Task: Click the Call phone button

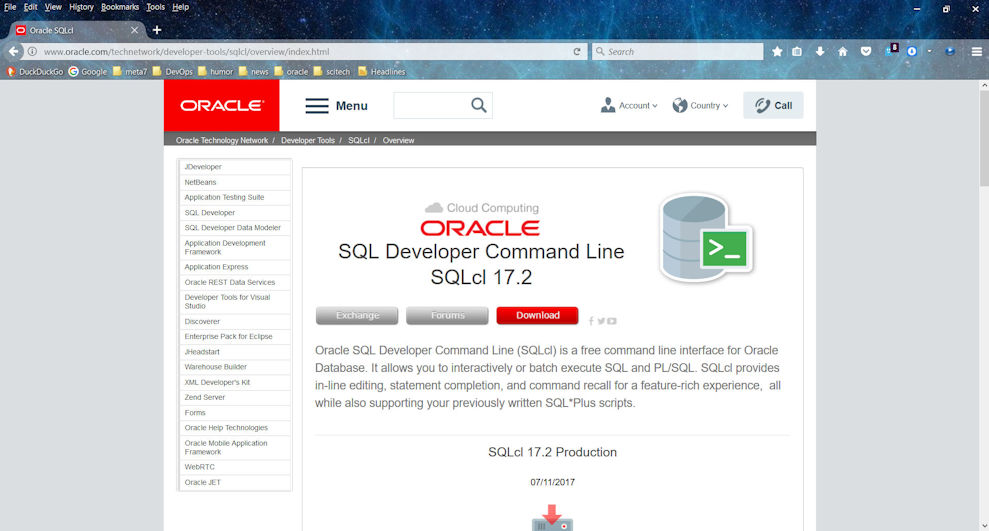Action: [773, 105]
